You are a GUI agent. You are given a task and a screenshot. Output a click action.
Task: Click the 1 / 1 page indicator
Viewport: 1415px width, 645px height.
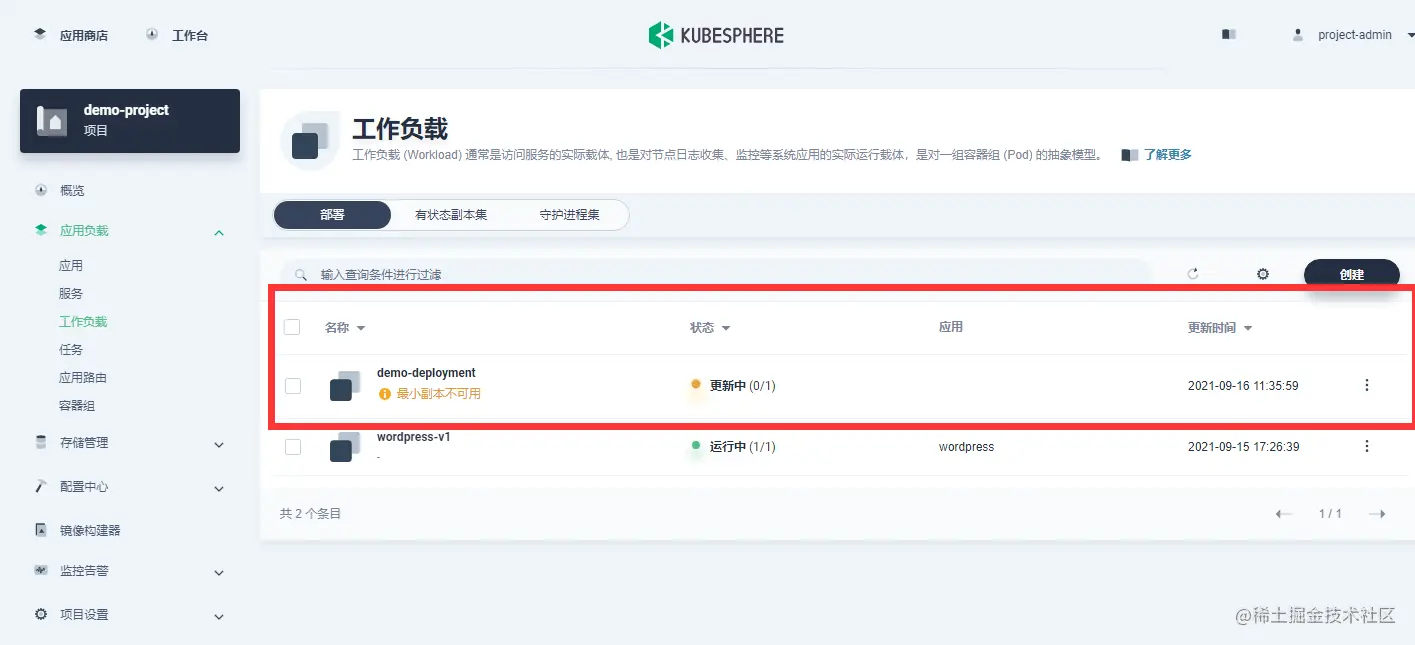click(x=1330, y=514)
